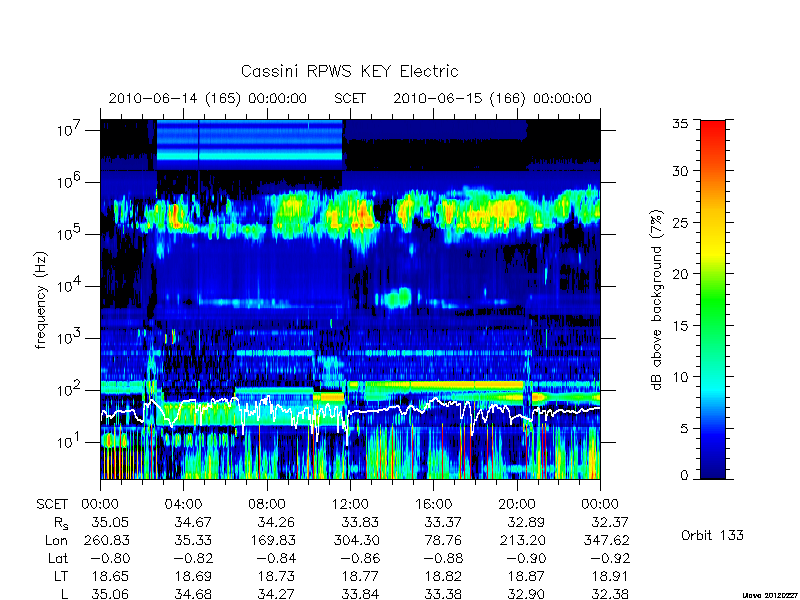The image size is (800, 600).
Task: Click the Lon value "169.83"
Action: pyautogui.click(x=271, y=540)
